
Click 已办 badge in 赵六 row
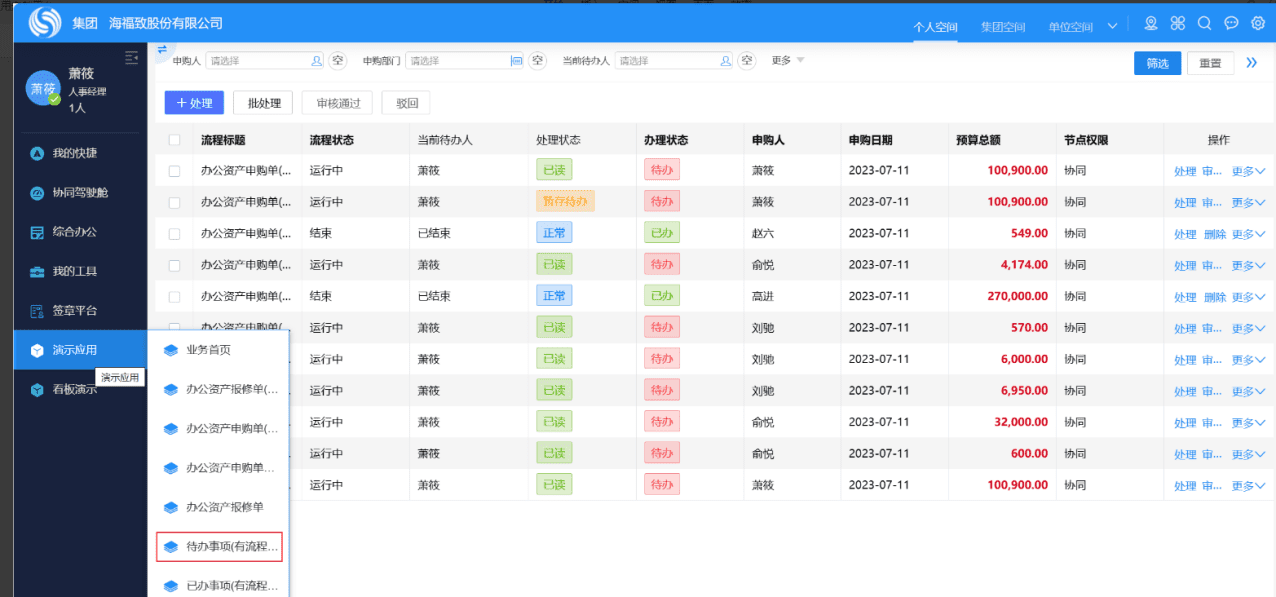tap(662, 234)
